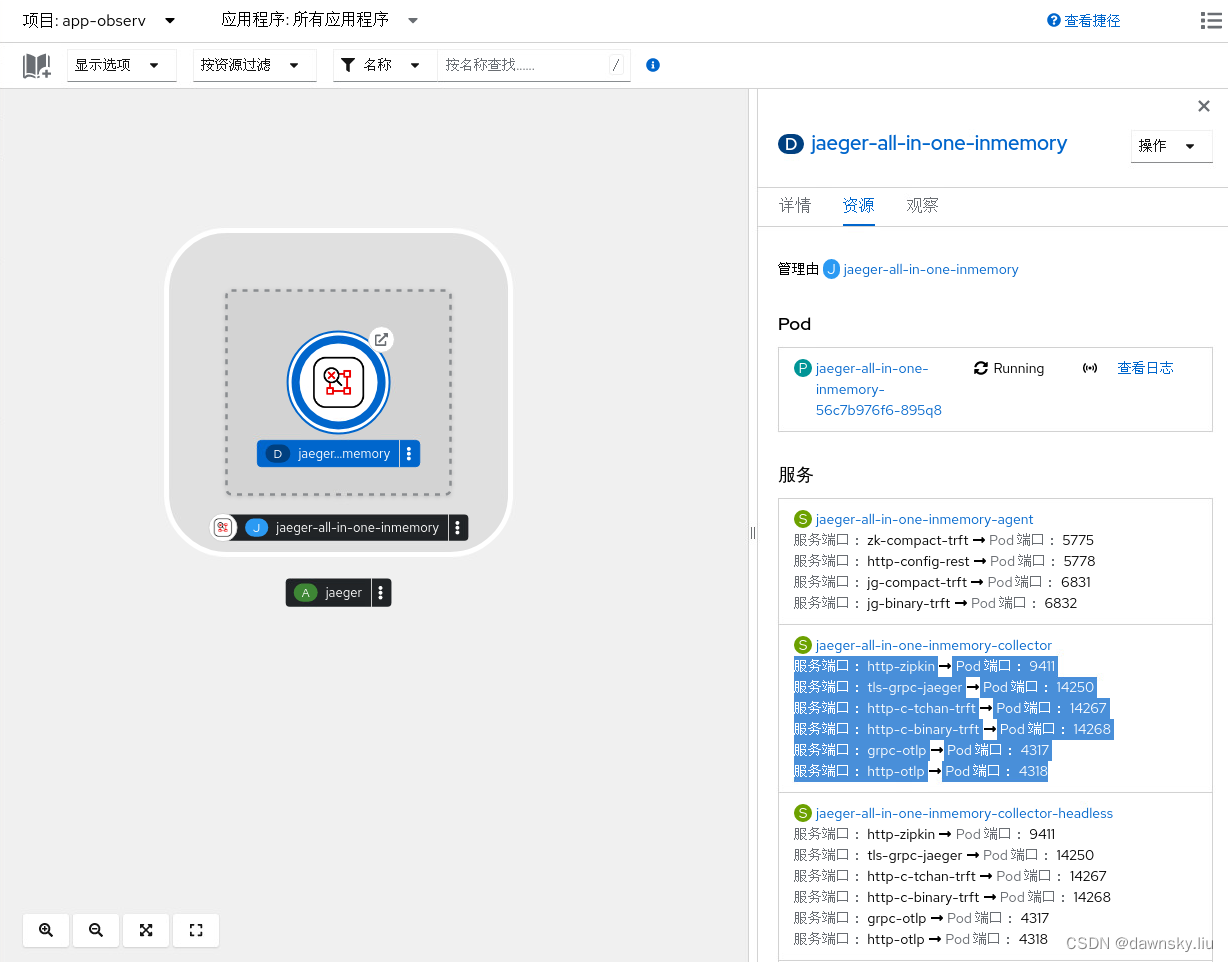Select the jaeger application group label

329,593
